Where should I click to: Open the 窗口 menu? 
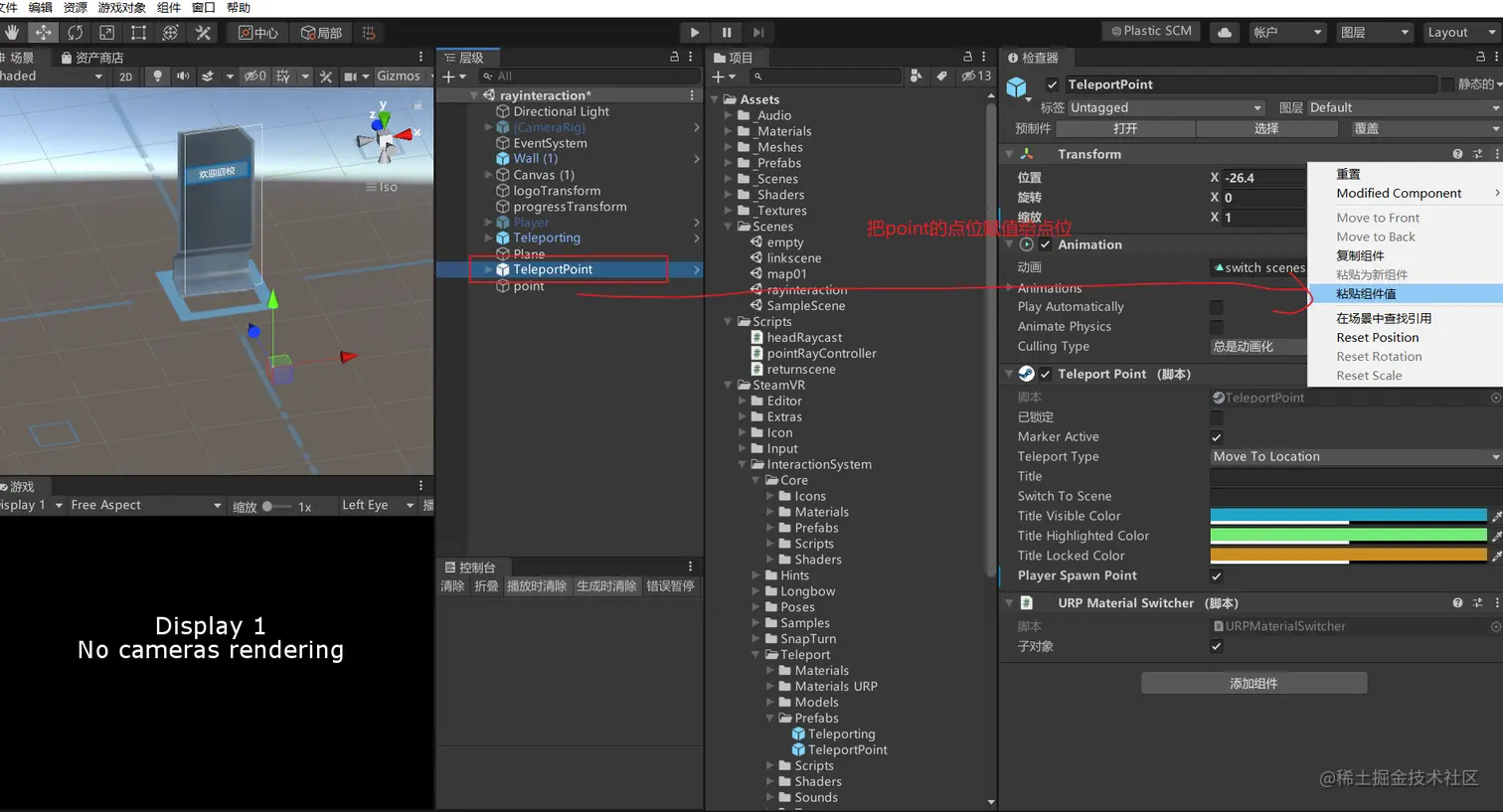click(203, 8)
